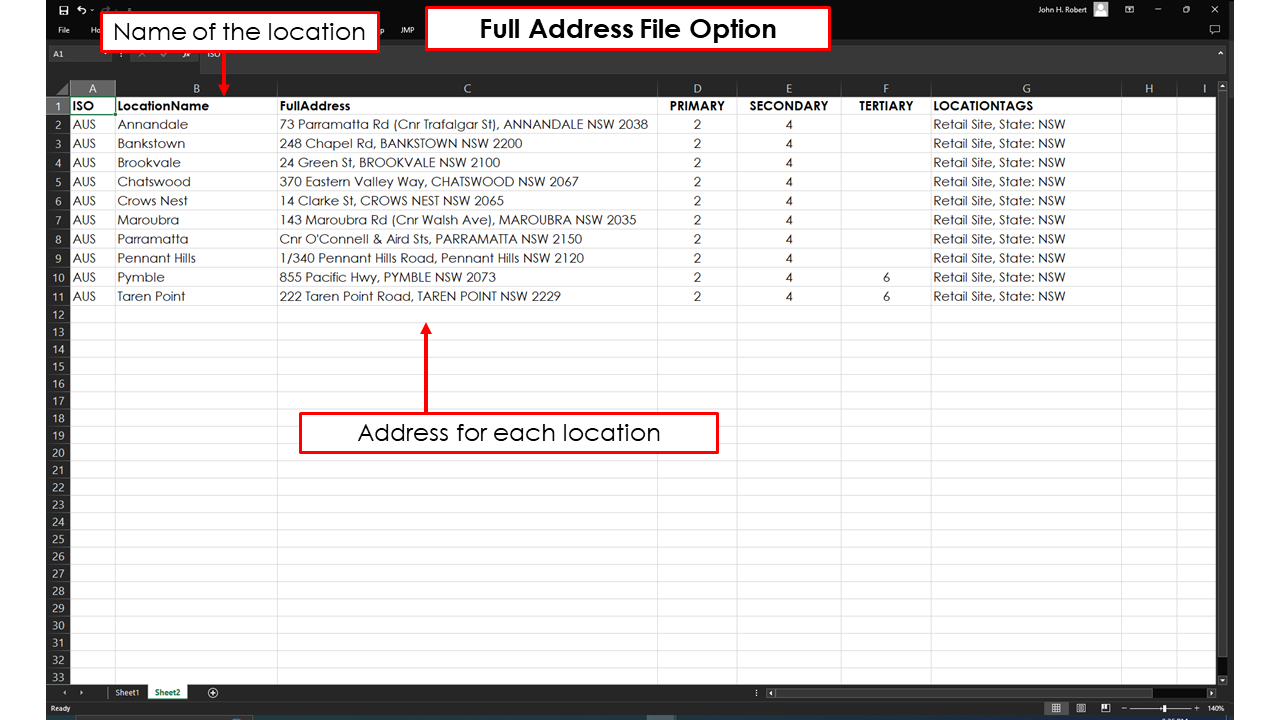Screen dimensions: 1280x720
Task: Select the Taren Point location name cell
Action: coord(196,296)
